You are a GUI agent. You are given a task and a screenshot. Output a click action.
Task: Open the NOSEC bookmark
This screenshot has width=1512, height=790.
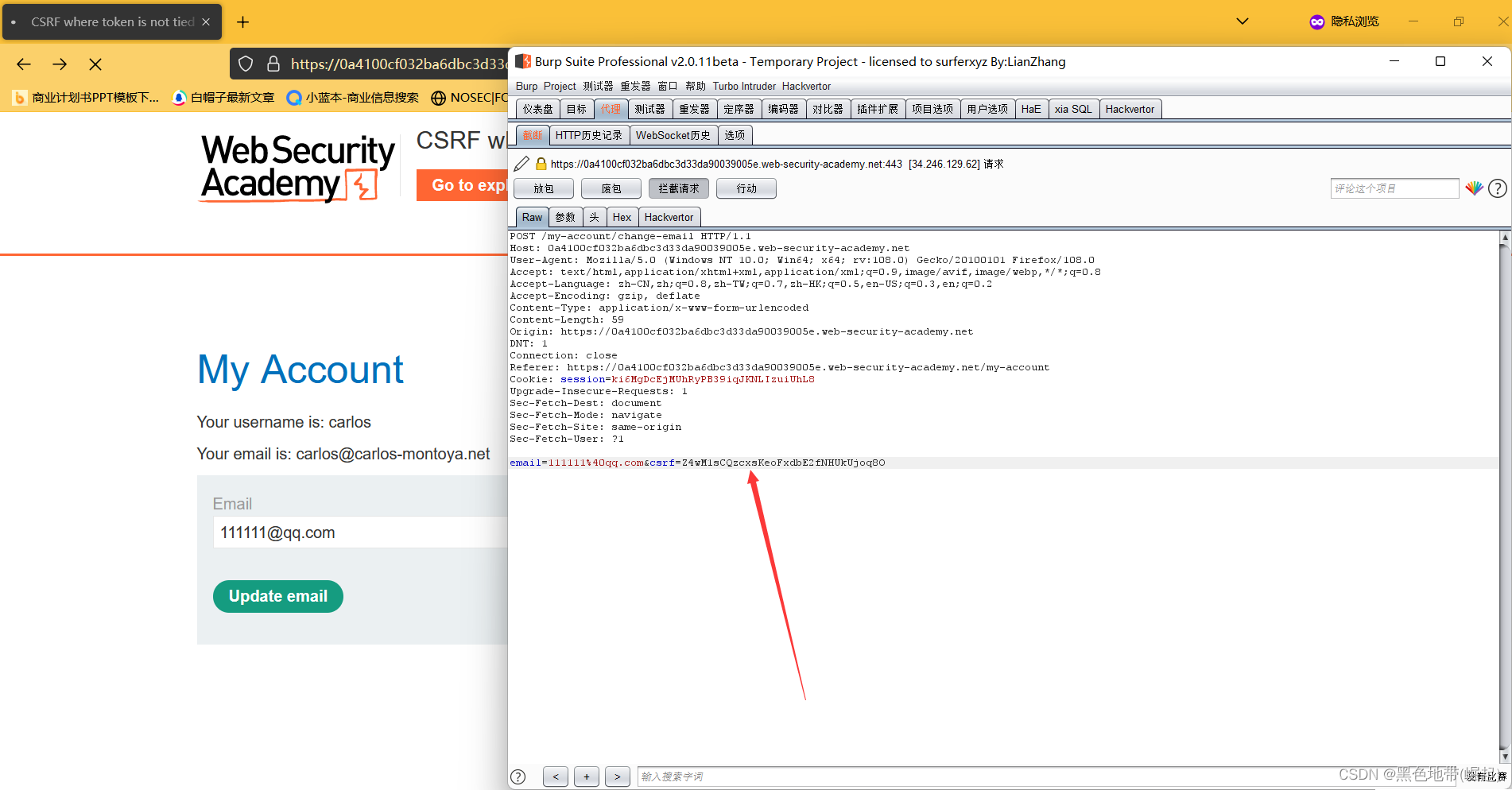pyautogui.click(x=469, y=98)
